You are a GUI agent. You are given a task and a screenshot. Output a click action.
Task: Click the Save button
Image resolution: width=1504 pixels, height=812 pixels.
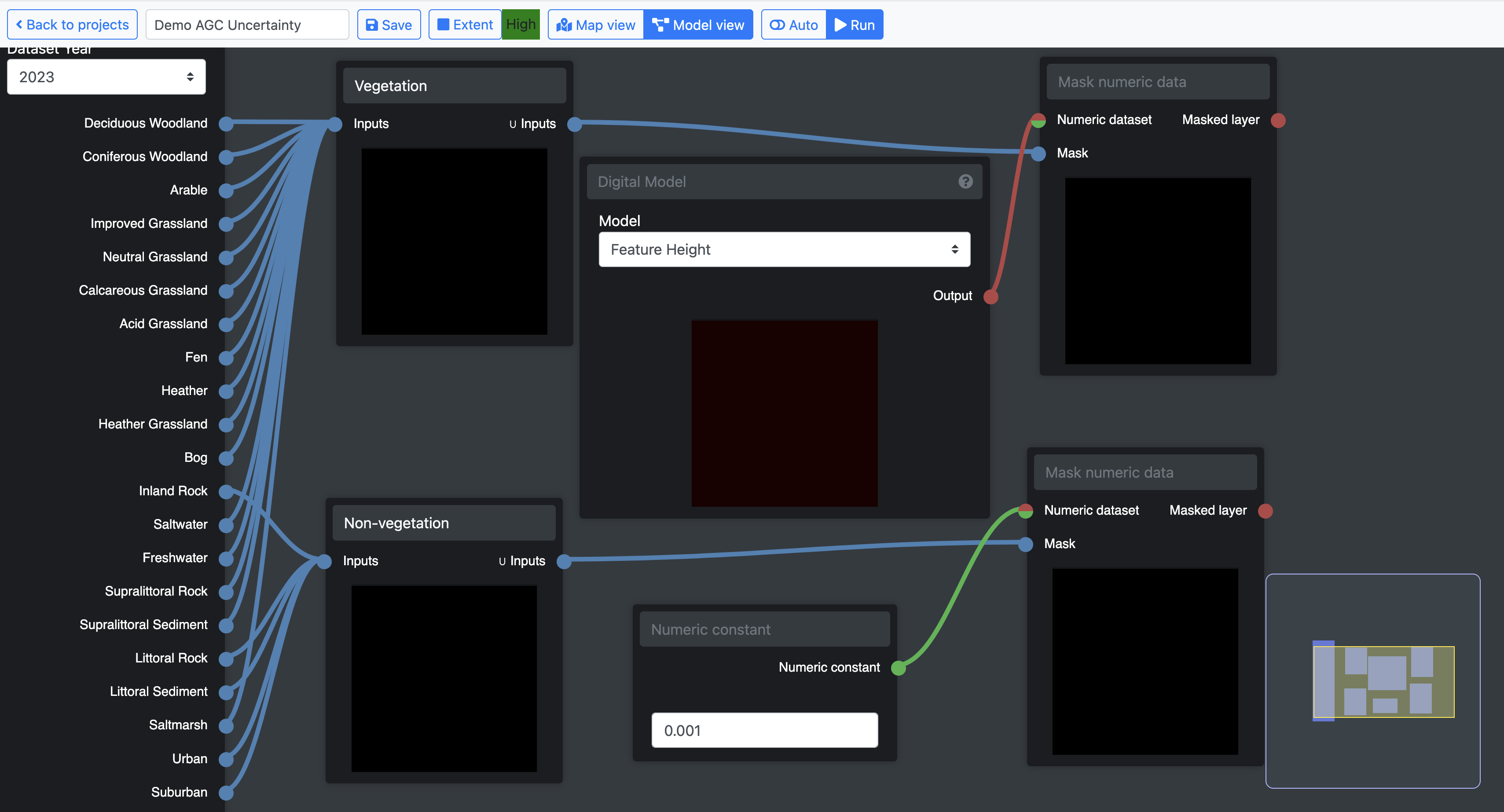click(x=389, y=25)
